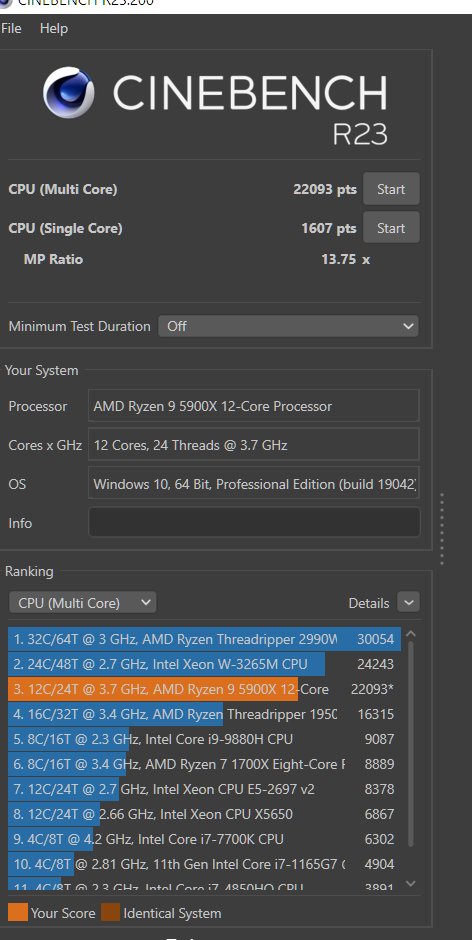
Task: Start the CPU Multi Core test
Action: coord(391,189)
